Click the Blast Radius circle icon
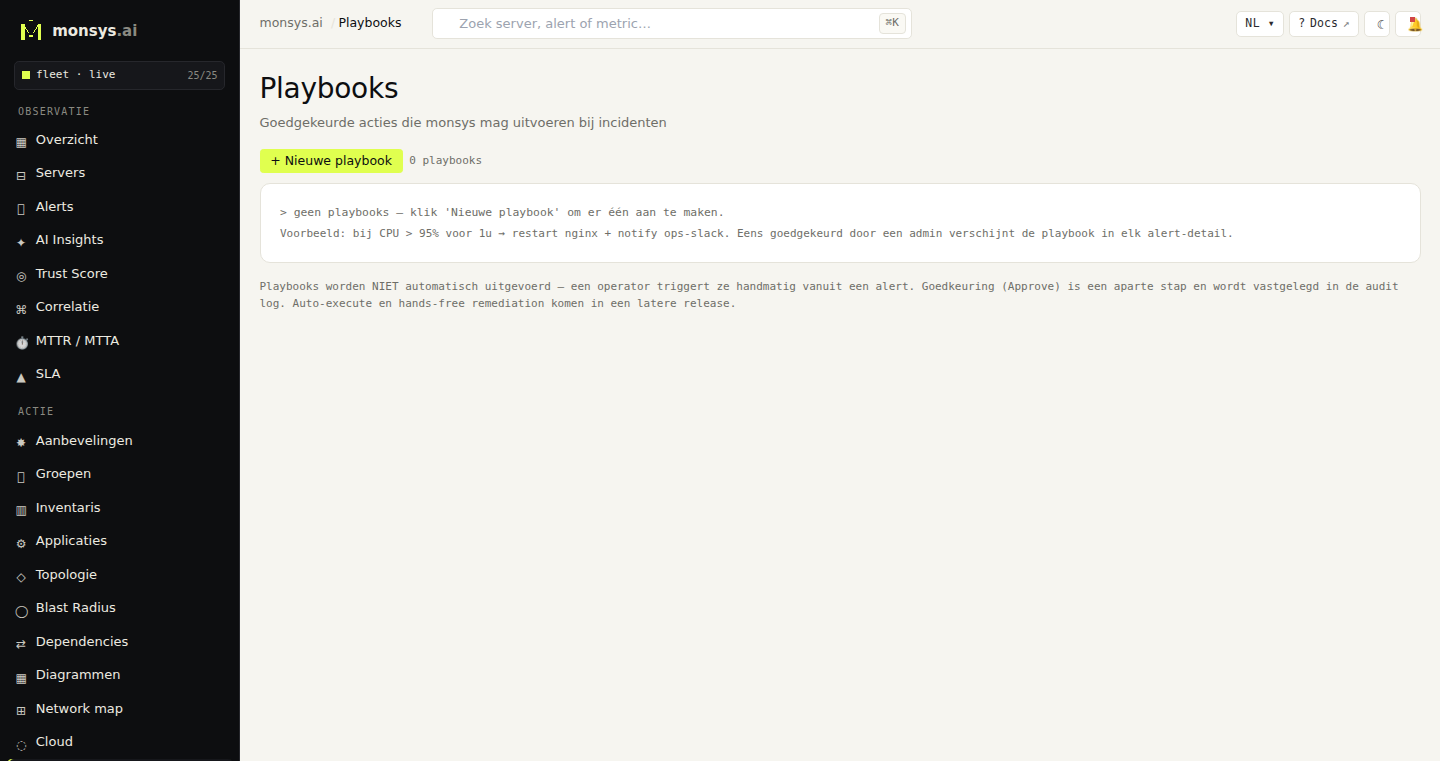 21,611
